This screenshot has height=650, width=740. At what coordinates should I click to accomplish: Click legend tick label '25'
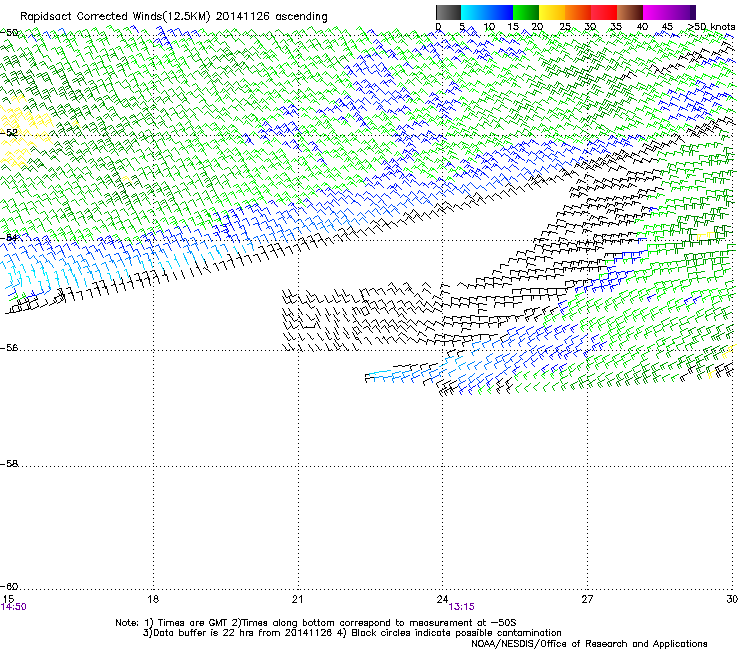tap(565, 27)
